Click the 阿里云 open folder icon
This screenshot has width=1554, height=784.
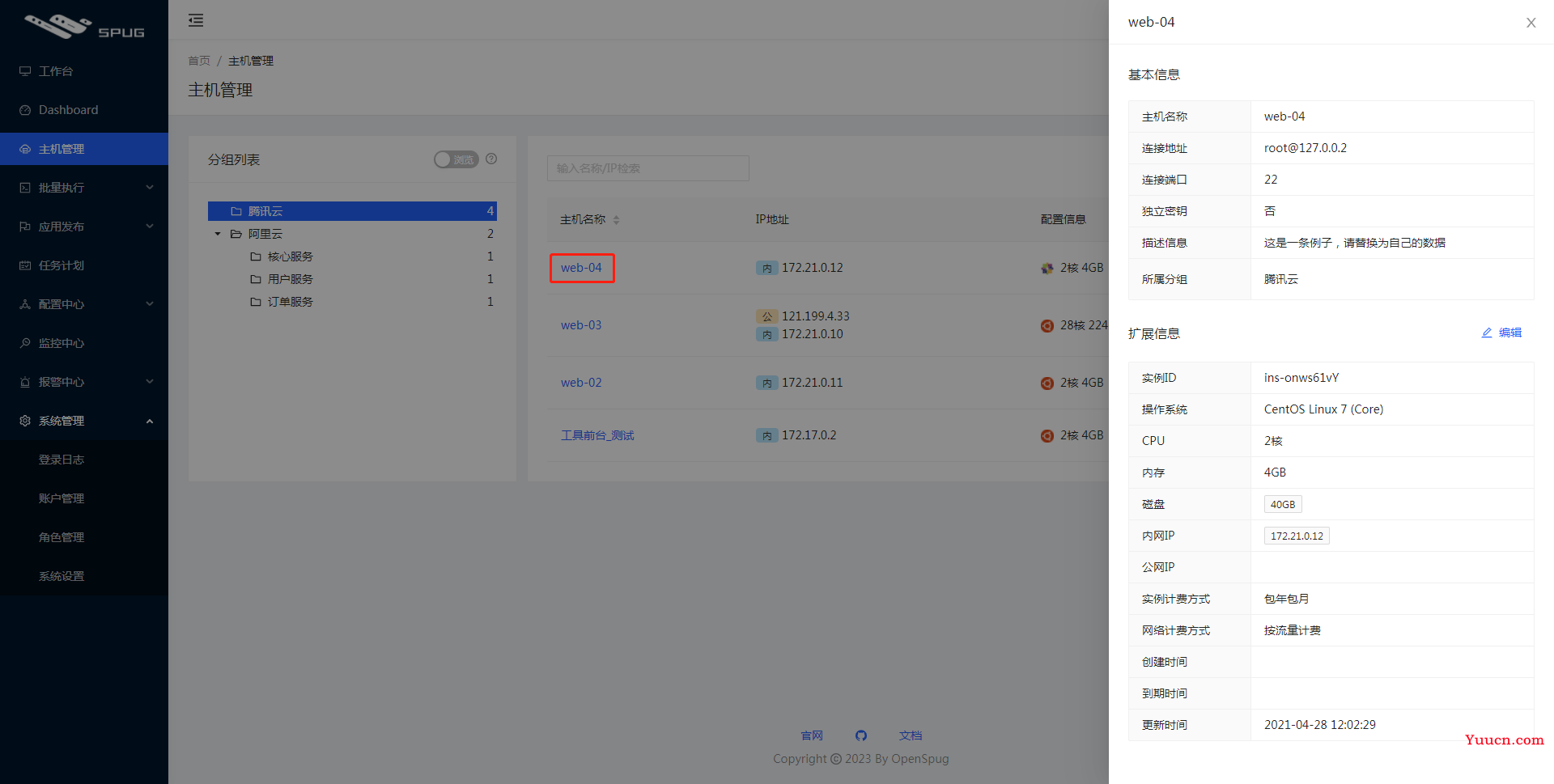236,234
